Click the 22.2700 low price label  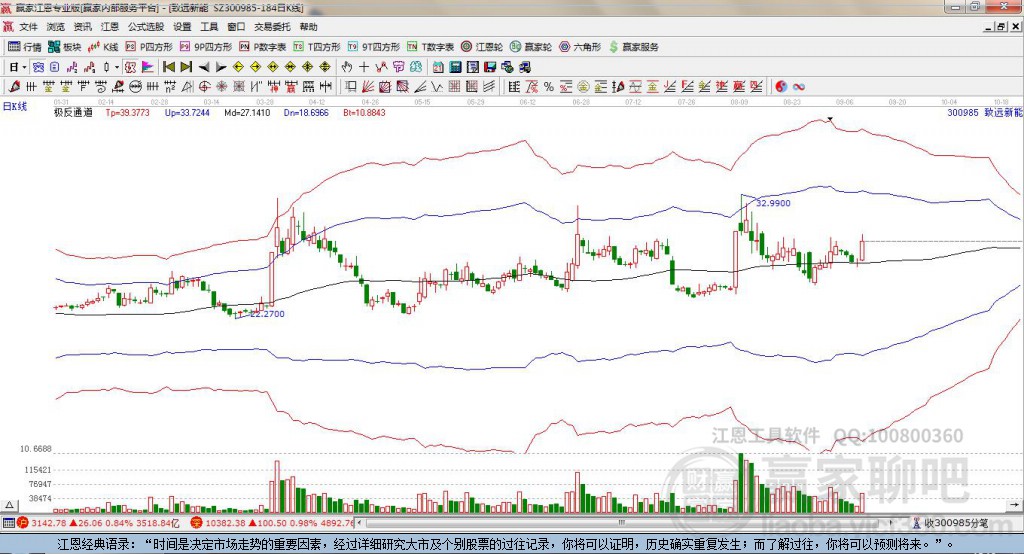[268, 314]
